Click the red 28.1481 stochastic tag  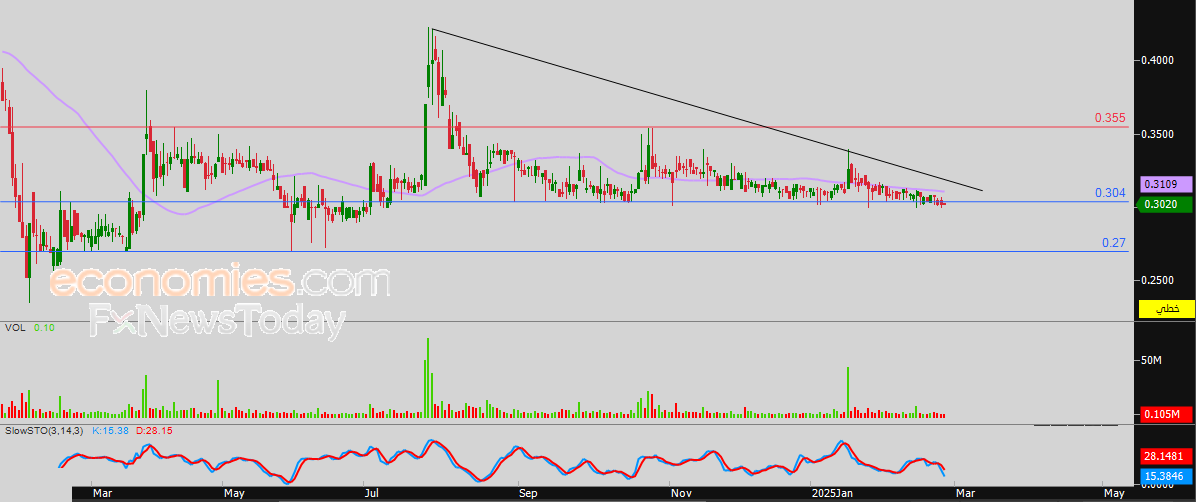tap(1165, 456)
